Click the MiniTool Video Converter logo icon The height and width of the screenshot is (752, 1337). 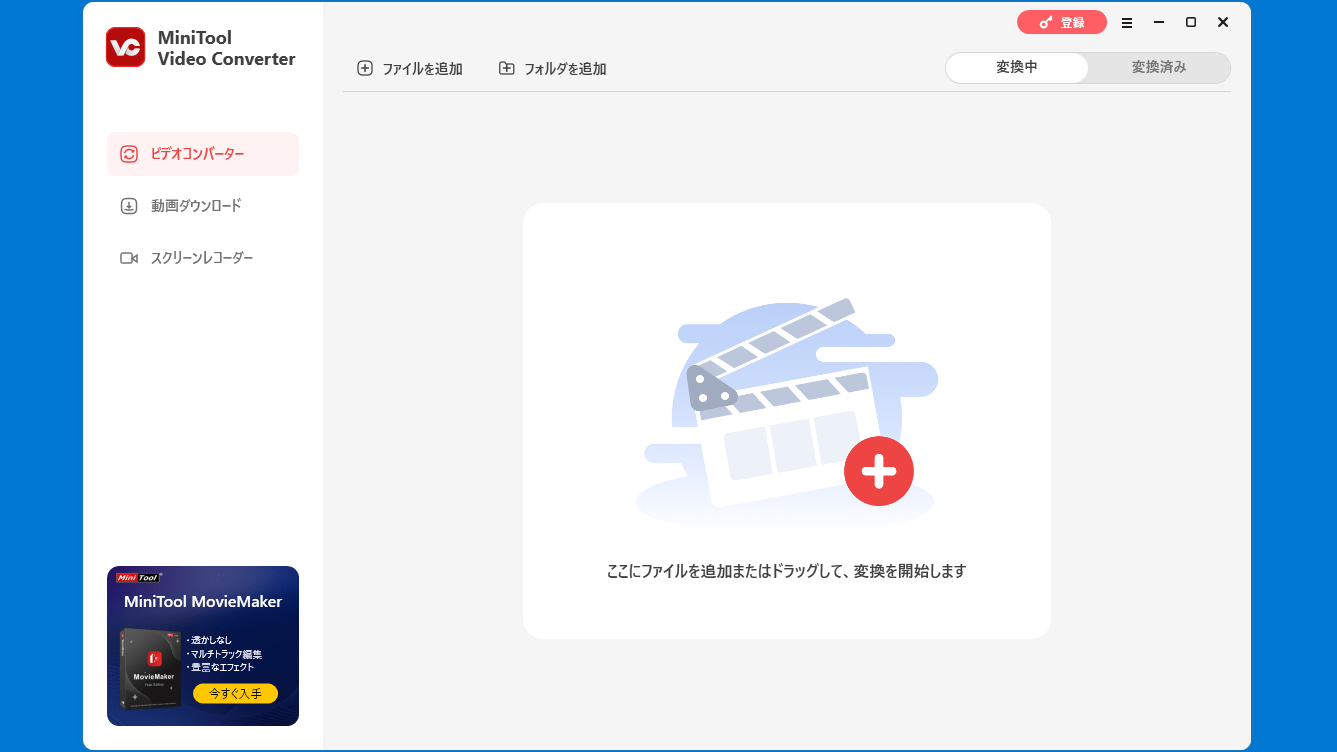[x=125, y=47]
